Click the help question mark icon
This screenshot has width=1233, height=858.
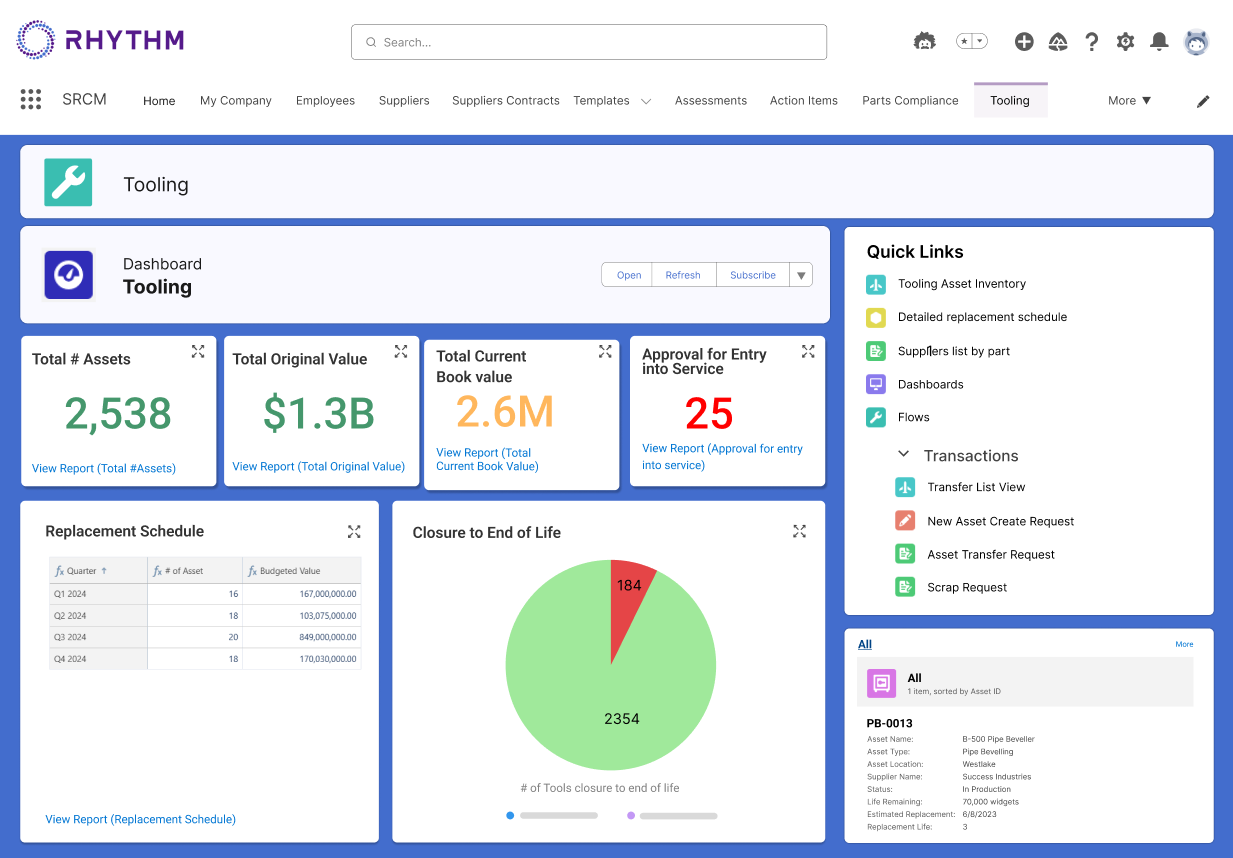tap(1091, 41)
